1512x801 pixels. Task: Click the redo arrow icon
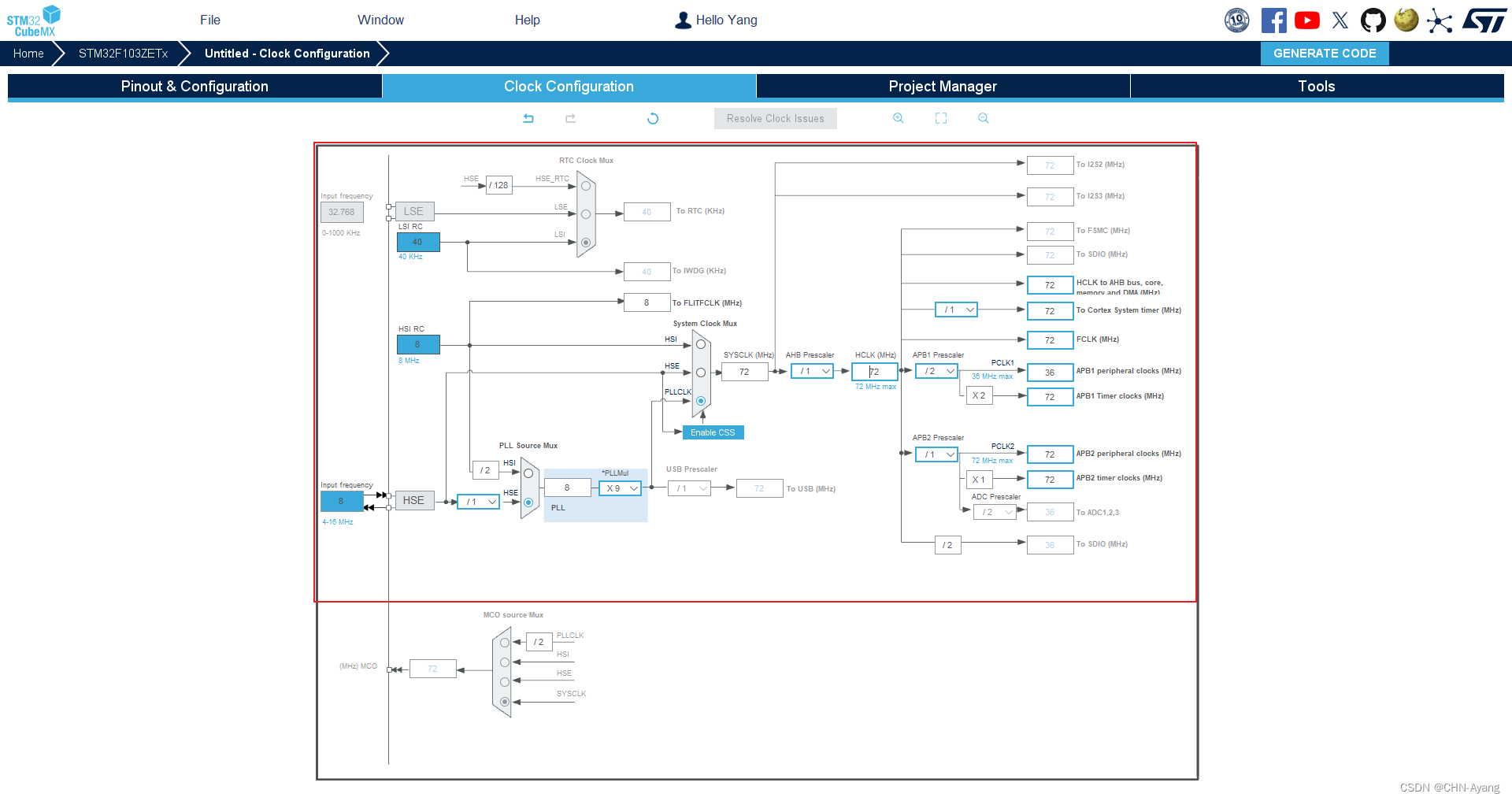click(571, 118)
